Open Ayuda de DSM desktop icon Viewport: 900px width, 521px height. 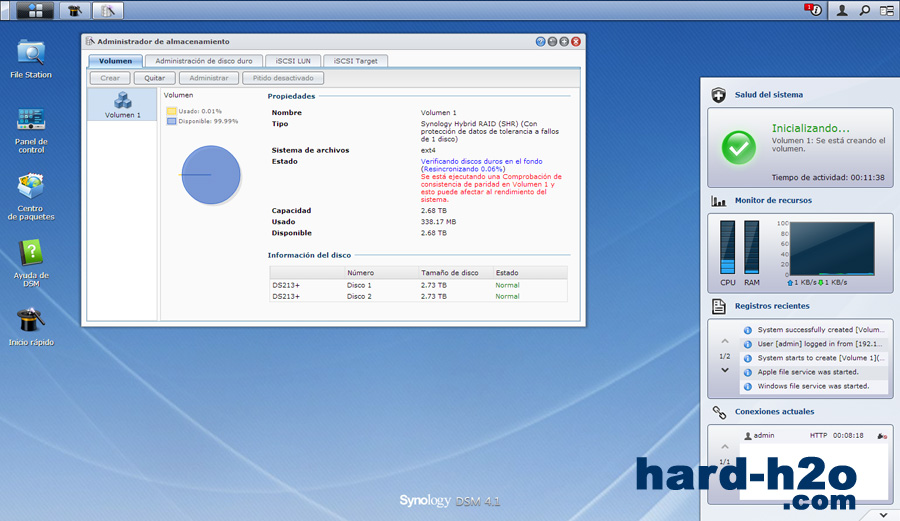(31, 263)
